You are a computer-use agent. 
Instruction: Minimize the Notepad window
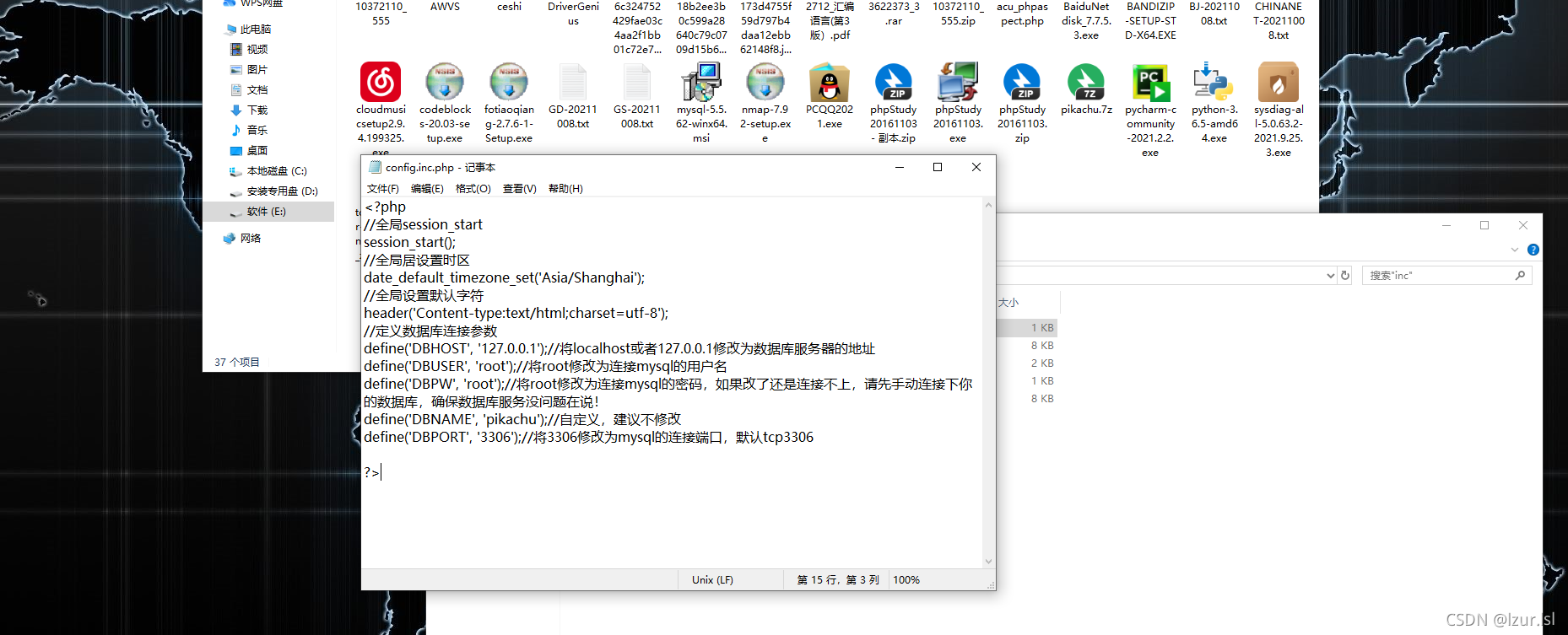[900, 167]
